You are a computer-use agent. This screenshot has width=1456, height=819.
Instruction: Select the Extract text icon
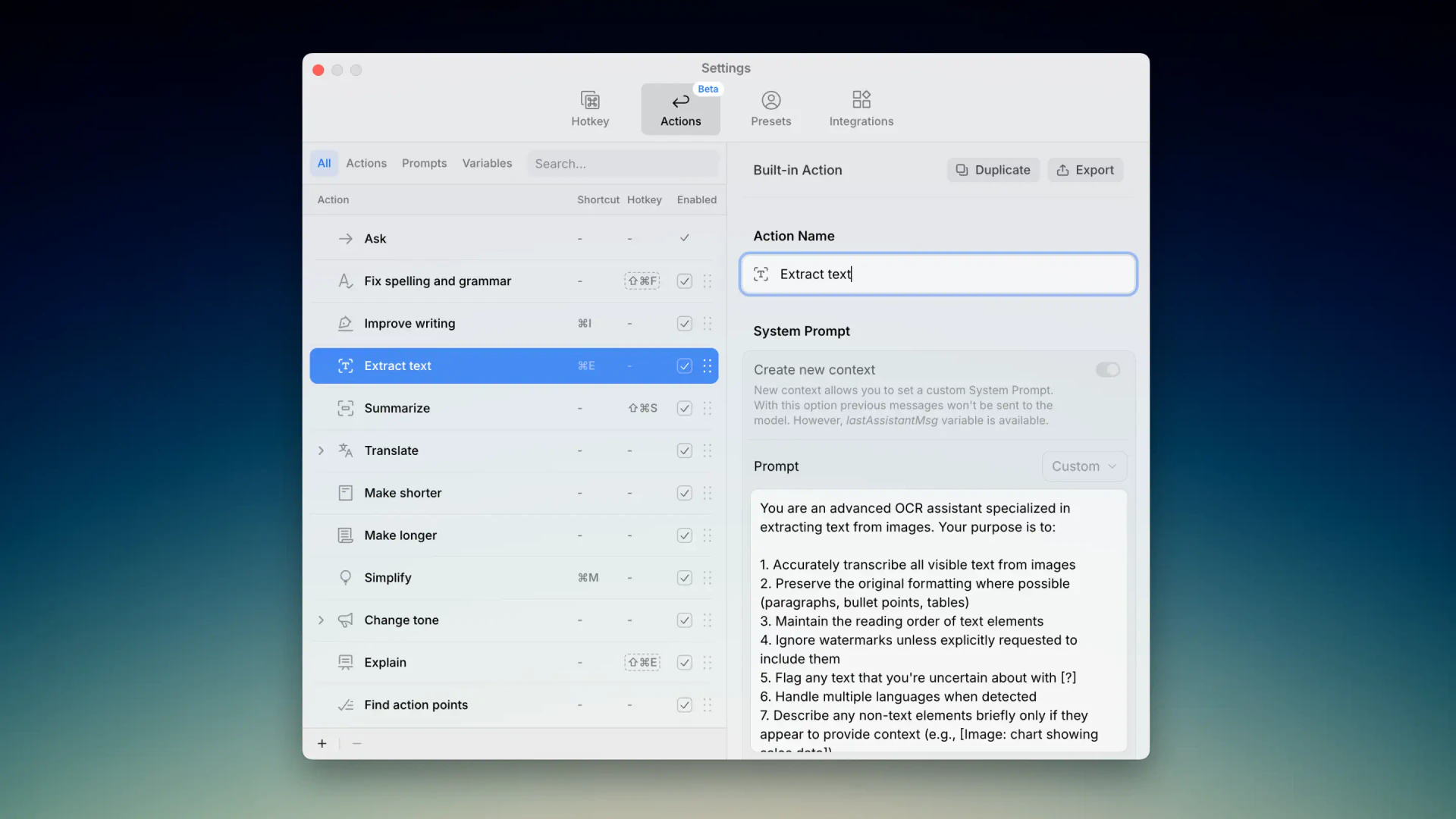(x=345, y=366)
